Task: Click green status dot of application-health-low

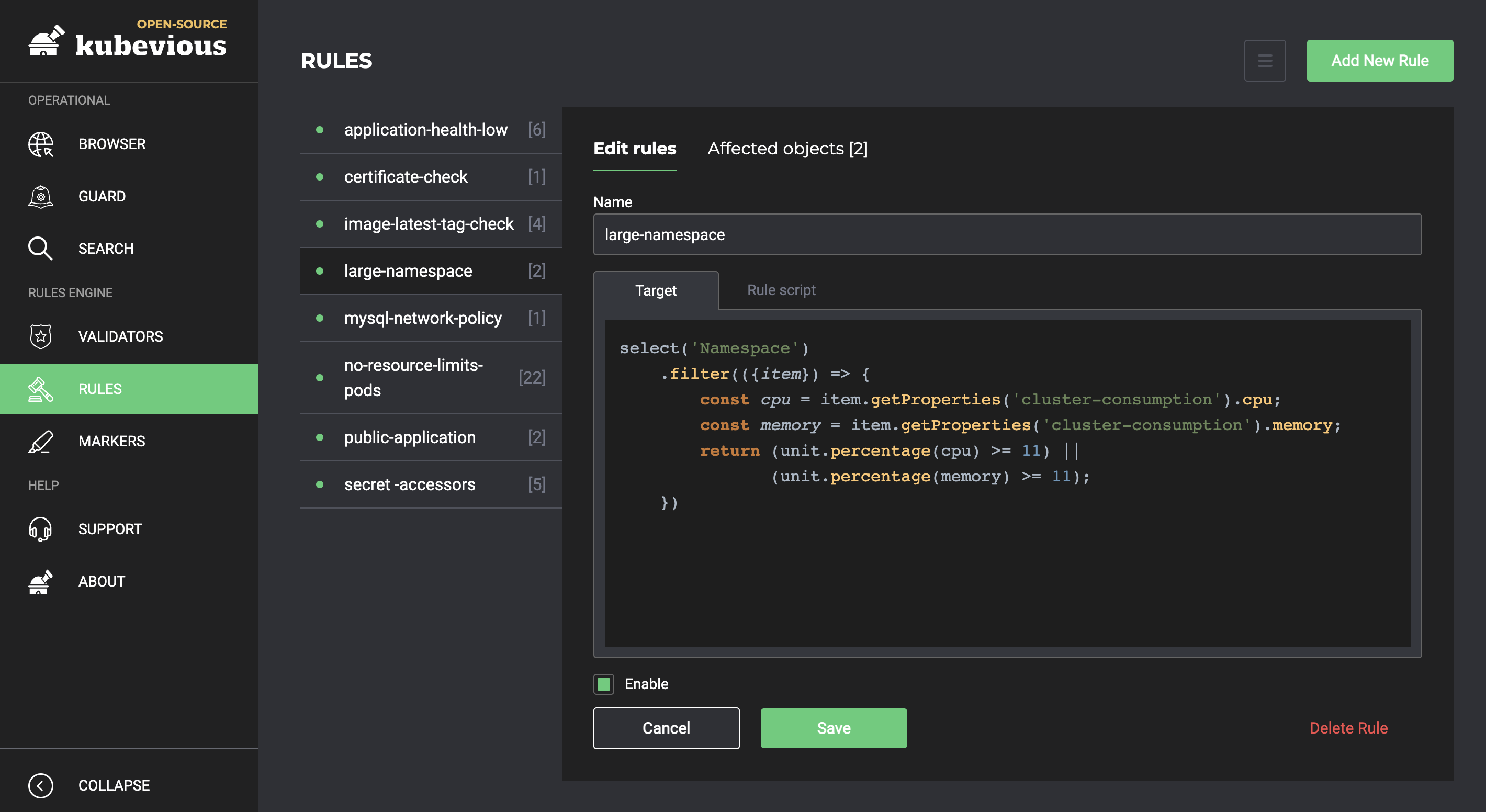Action: [x=320, y=130]
